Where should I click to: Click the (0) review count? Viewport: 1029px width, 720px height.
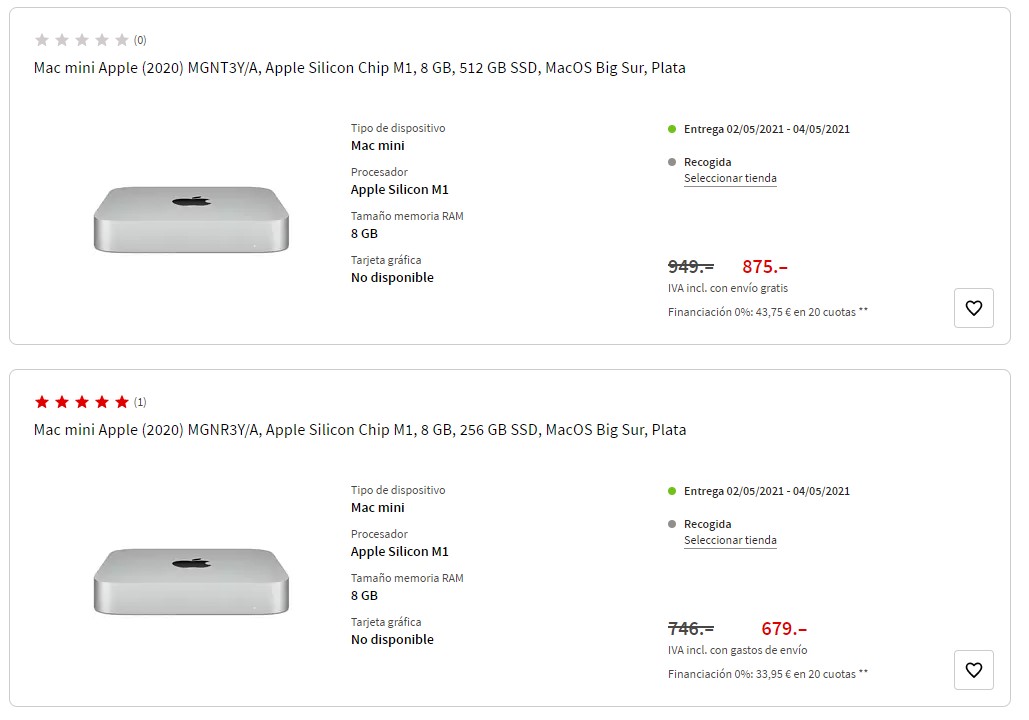140,40
